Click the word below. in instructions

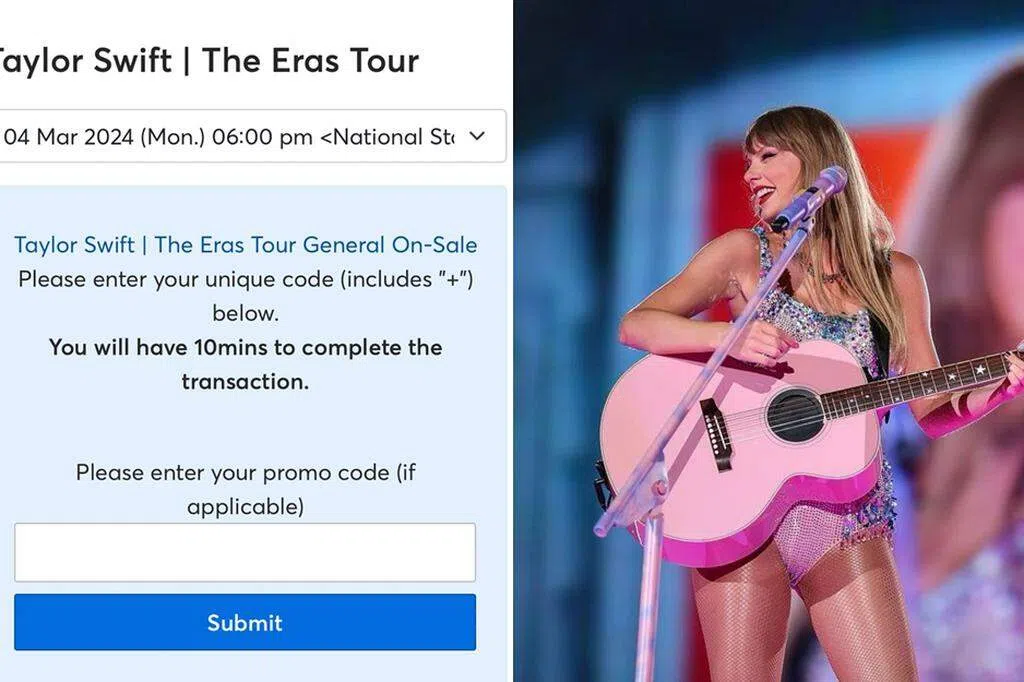246,313
